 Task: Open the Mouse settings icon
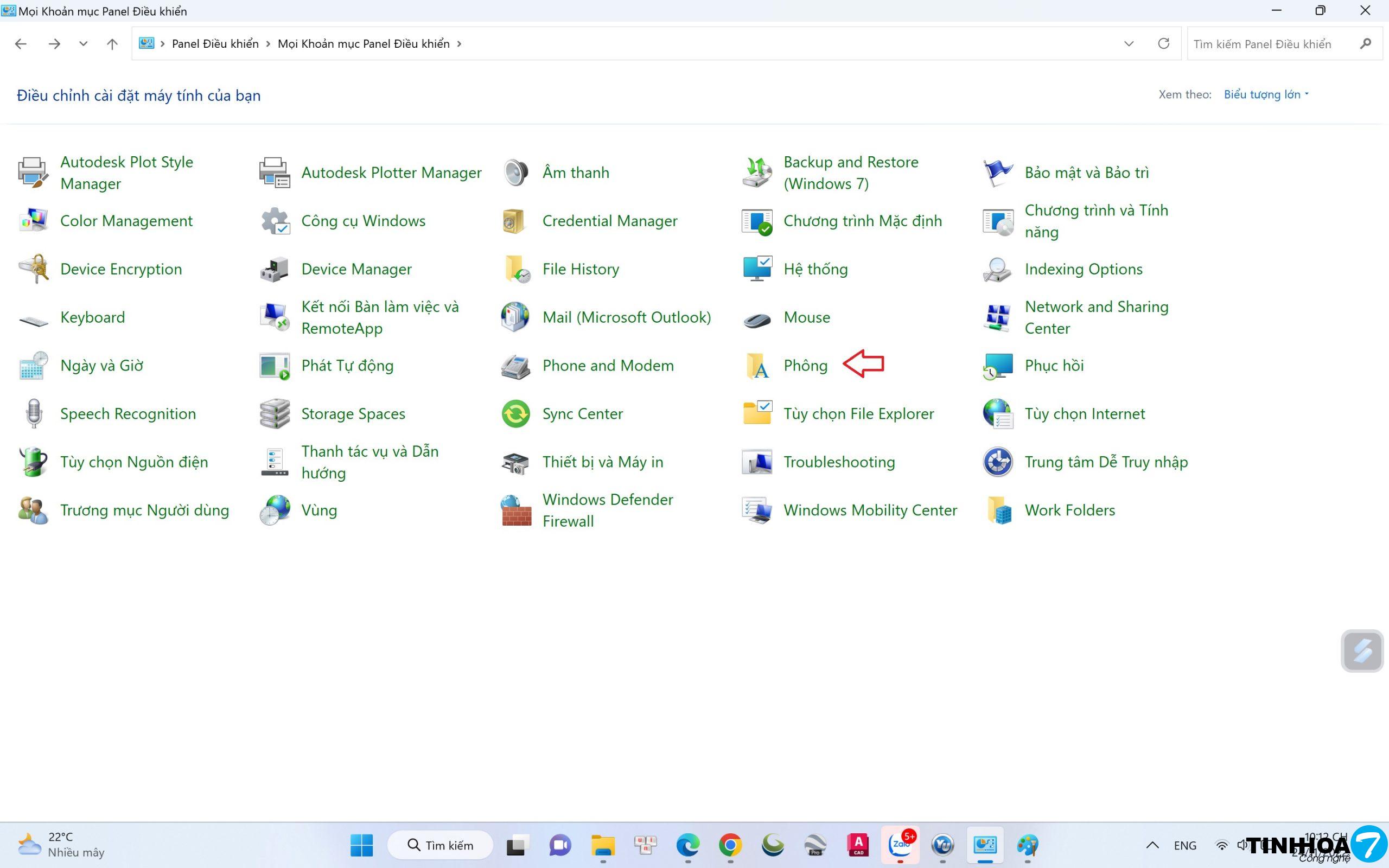coord(756,317)
